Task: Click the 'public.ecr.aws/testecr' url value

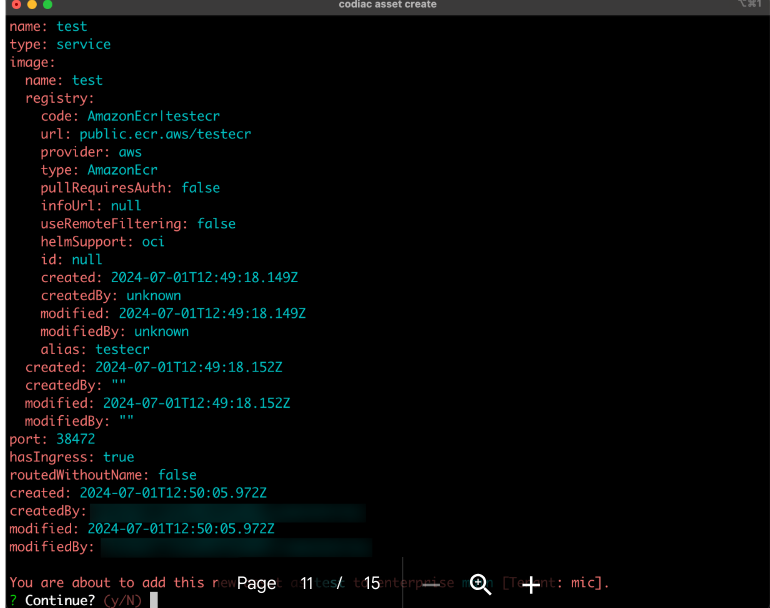Action: [x=165, y=134]
